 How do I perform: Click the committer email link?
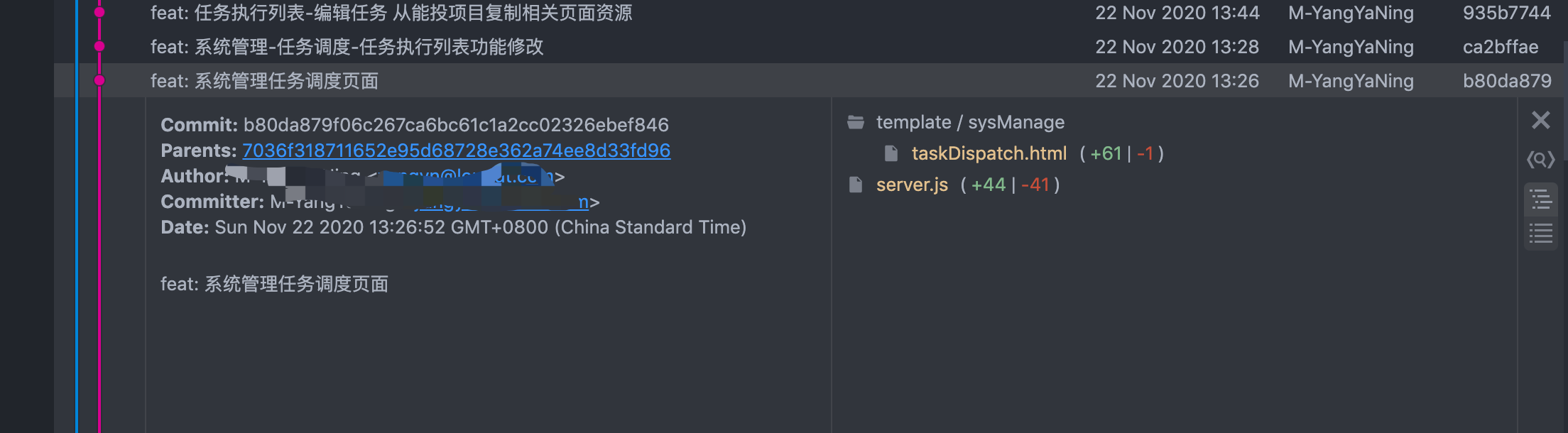point(497,203)
